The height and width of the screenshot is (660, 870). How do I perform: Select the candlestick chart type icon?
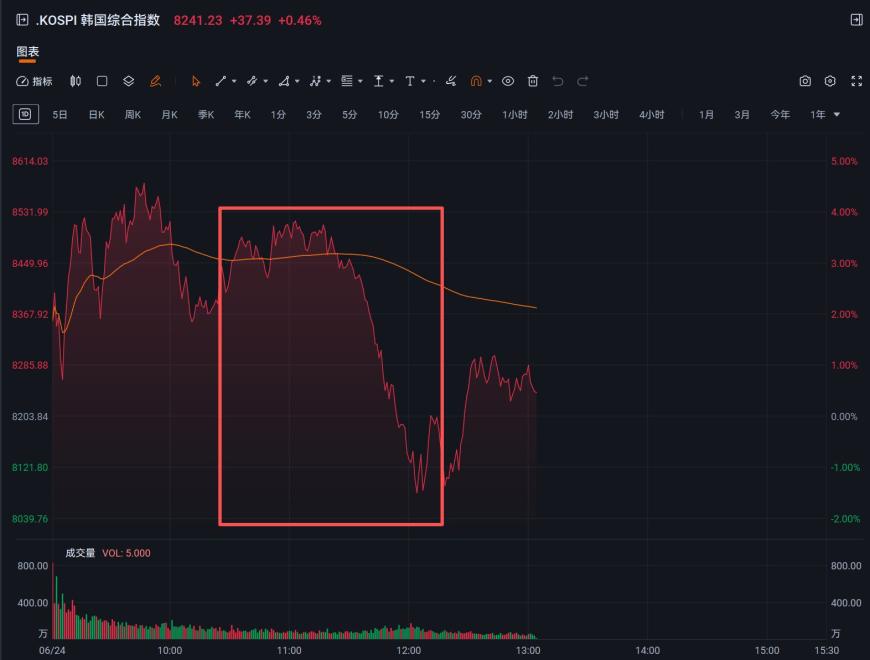click(x=75, y=82)
